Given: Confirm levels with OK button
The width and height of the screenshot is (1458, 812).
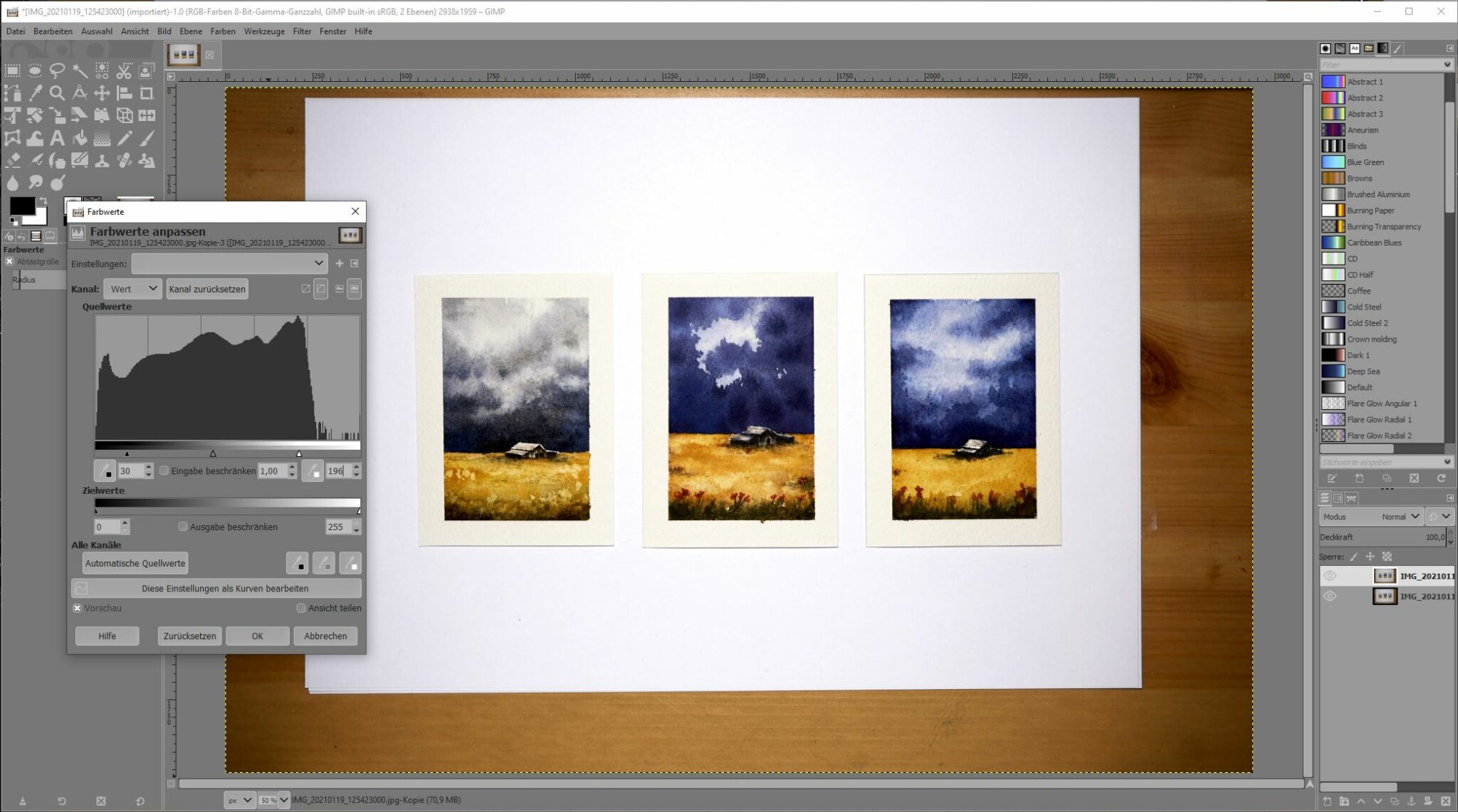Looking at the screenshot, I should pos(257,636).
